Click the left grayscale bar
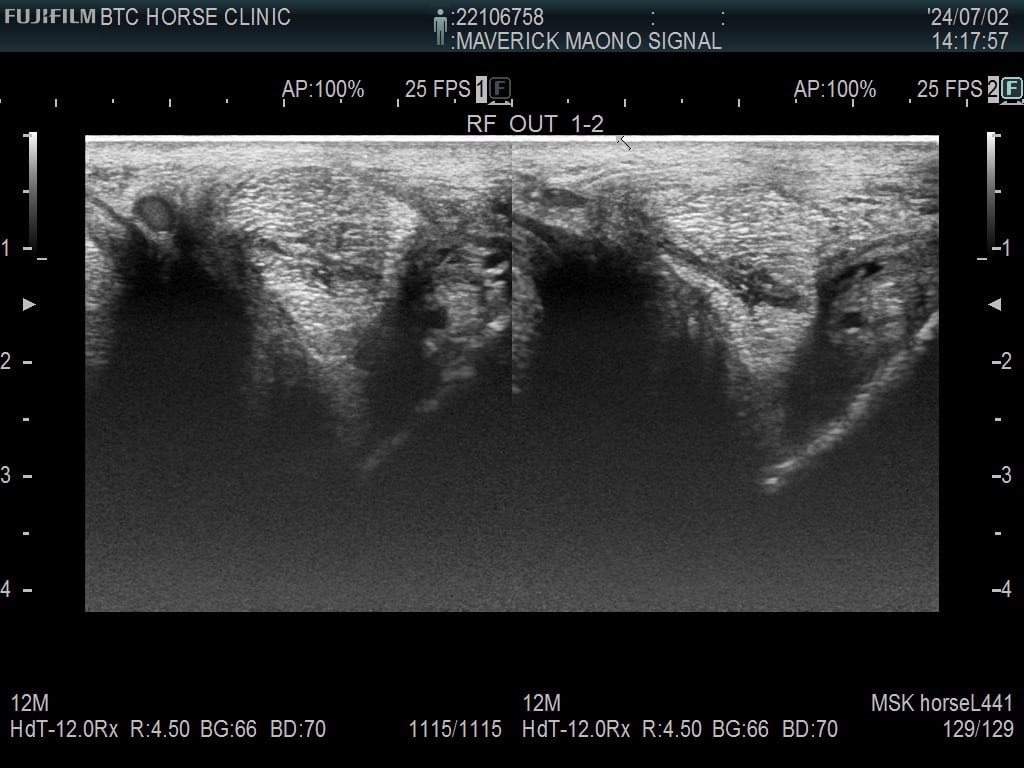Image resolution: width=1024 pixels, height=768 pixels. point(31,191)
